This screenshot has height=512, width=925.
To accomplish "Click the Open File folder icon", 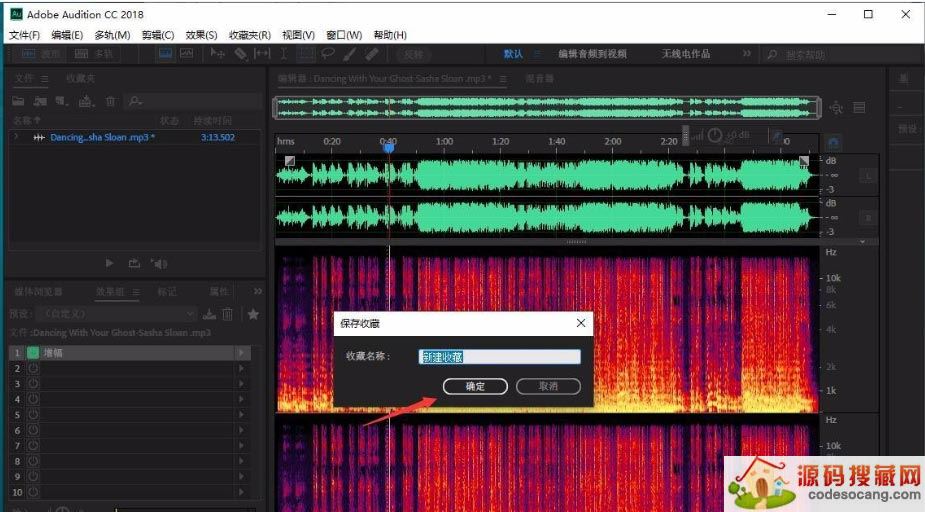I will click(18, 101).
